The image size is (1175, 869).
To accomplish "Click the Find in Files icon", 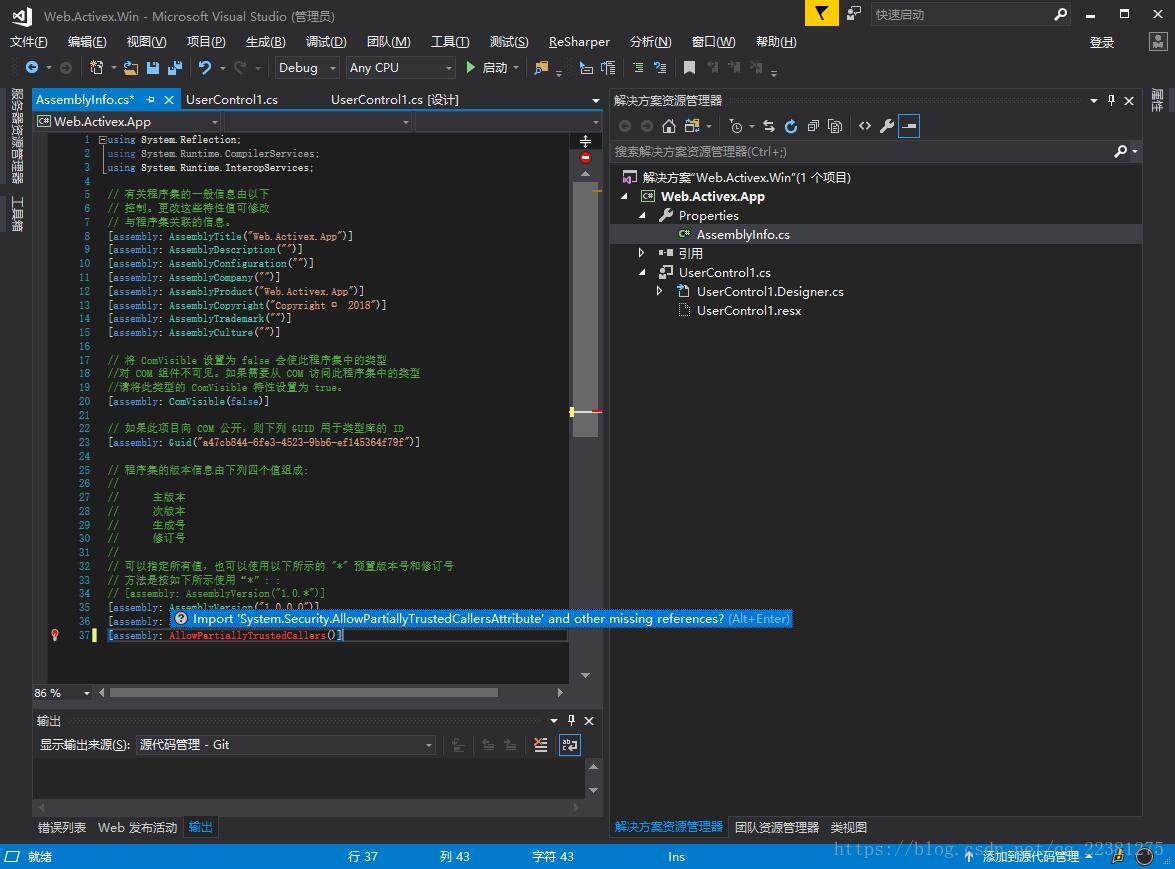I will click(x=540, y=68).
